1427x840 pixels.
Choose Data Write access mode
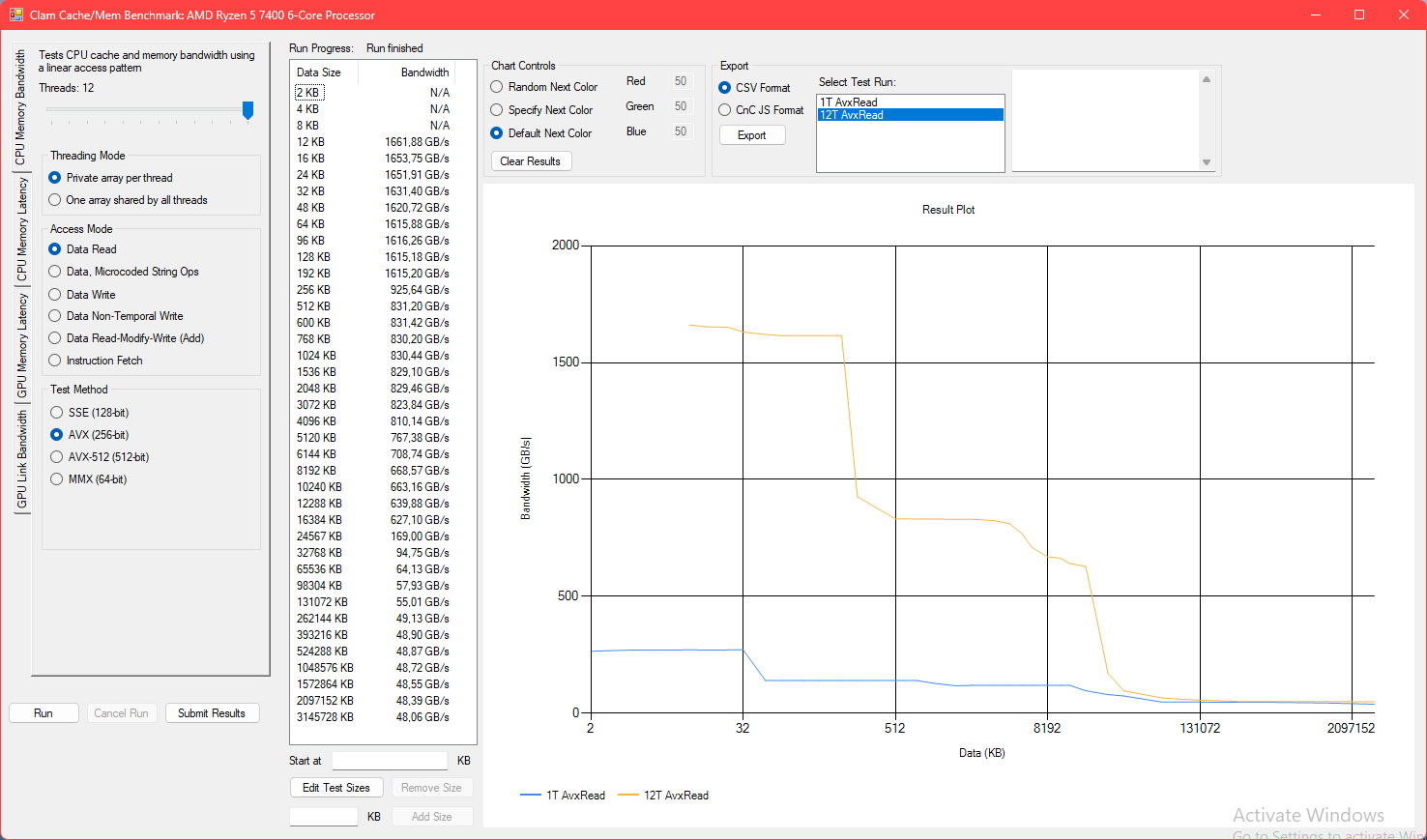pyautogui.click(x=55, y=295)
